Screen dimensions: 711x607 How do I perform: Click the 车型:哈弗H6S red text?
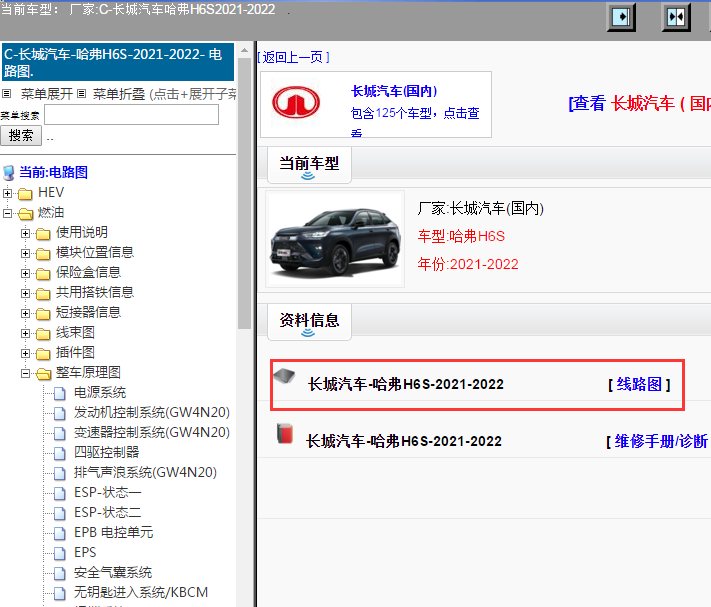[x=461, y=236]
